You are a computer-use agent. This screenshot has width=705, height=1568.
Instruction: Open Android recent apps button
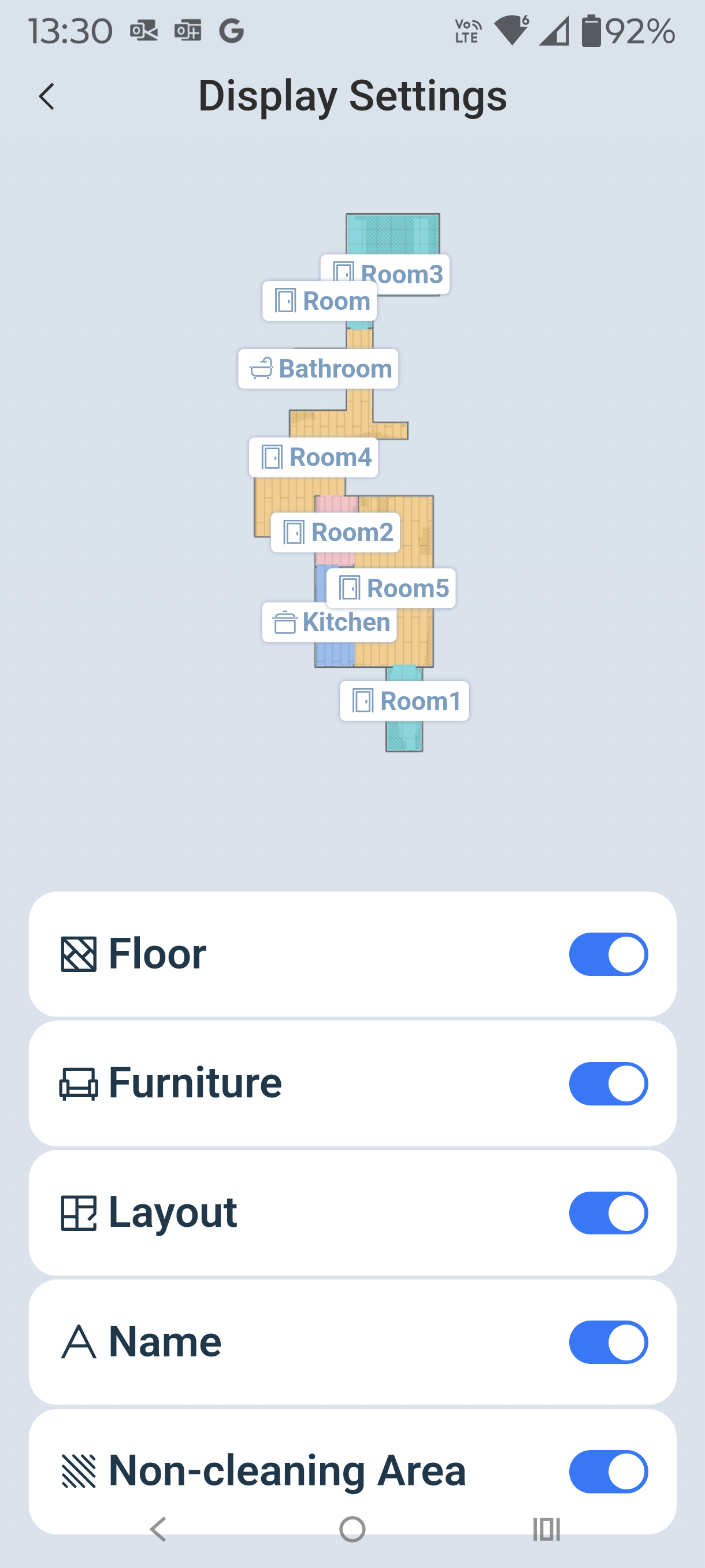point(546,1529)
